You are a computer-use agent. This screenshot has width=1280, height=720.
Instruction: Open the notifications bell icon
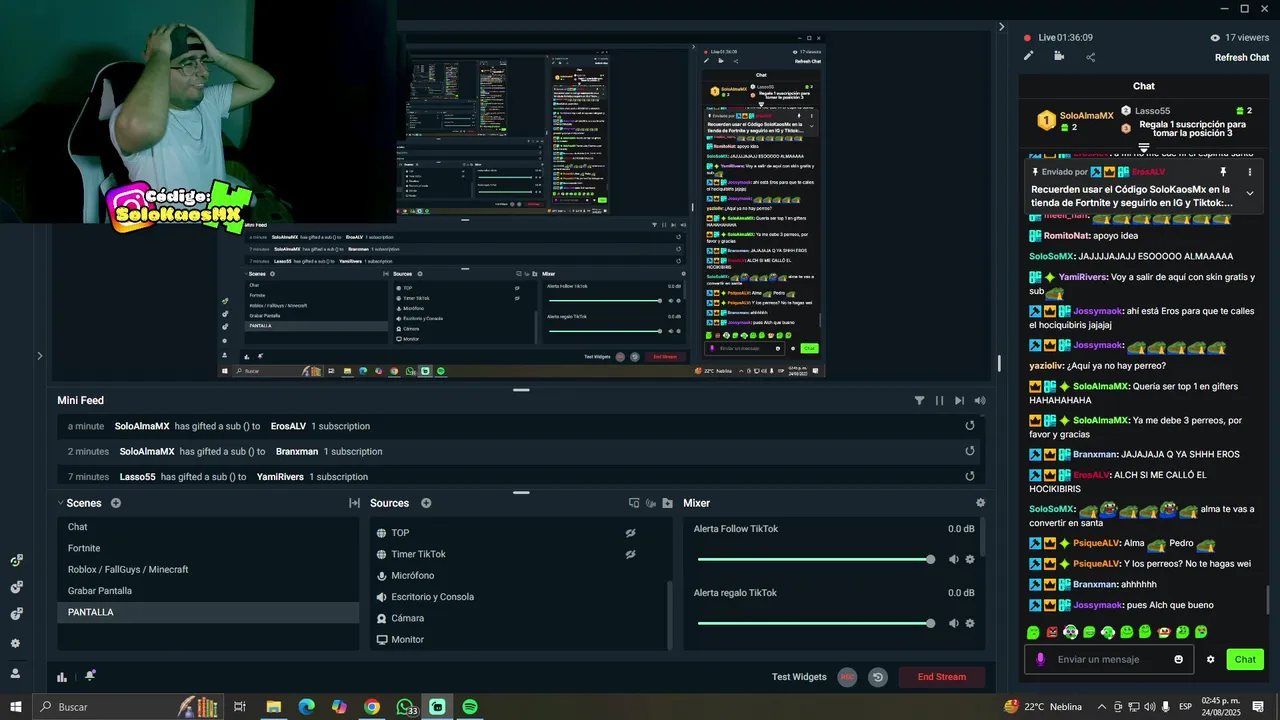[x=90, y=676]
